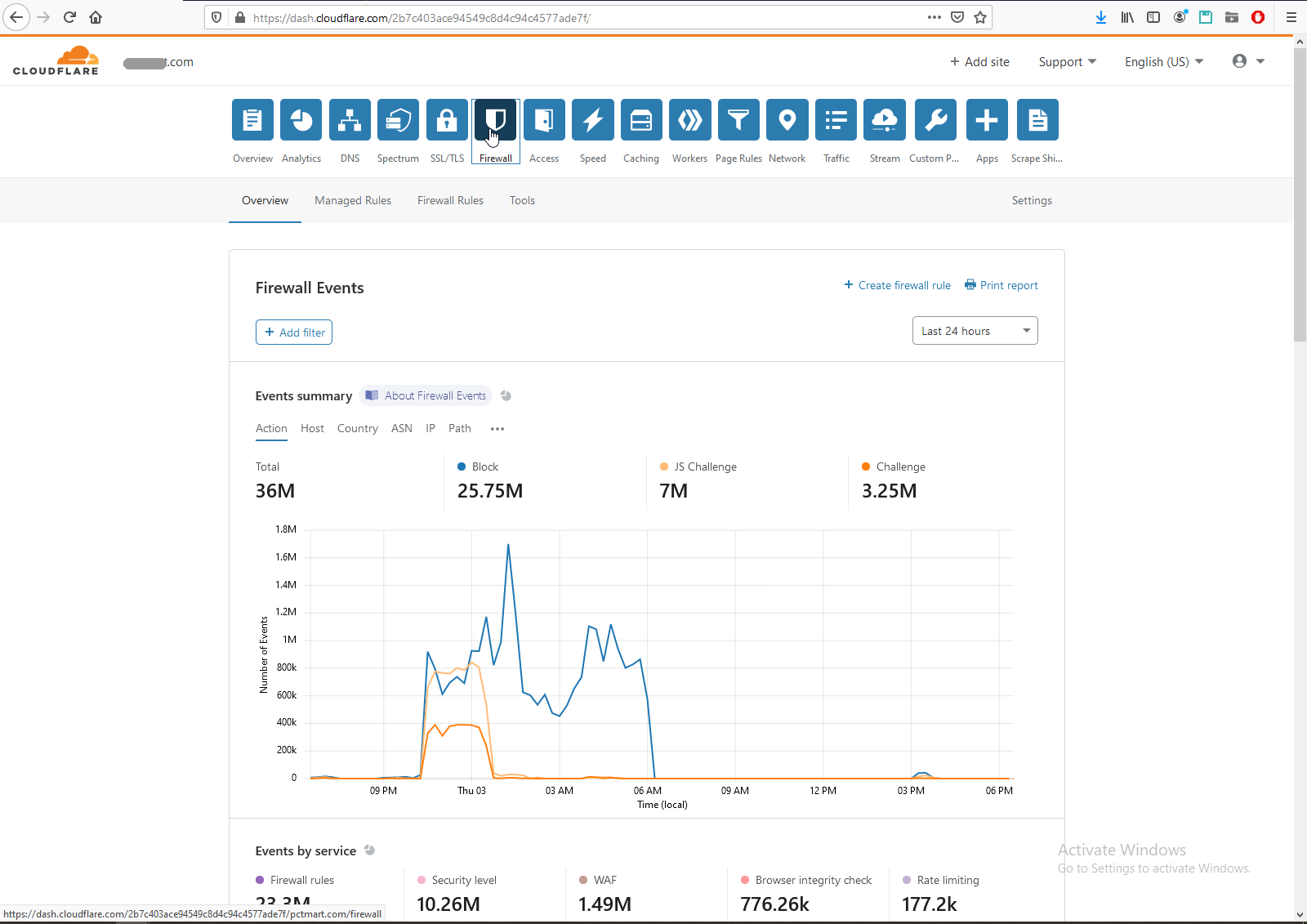Toggle the Block series in the chart legend
This screenshot has width=1307, height=924.
point(478,466)
